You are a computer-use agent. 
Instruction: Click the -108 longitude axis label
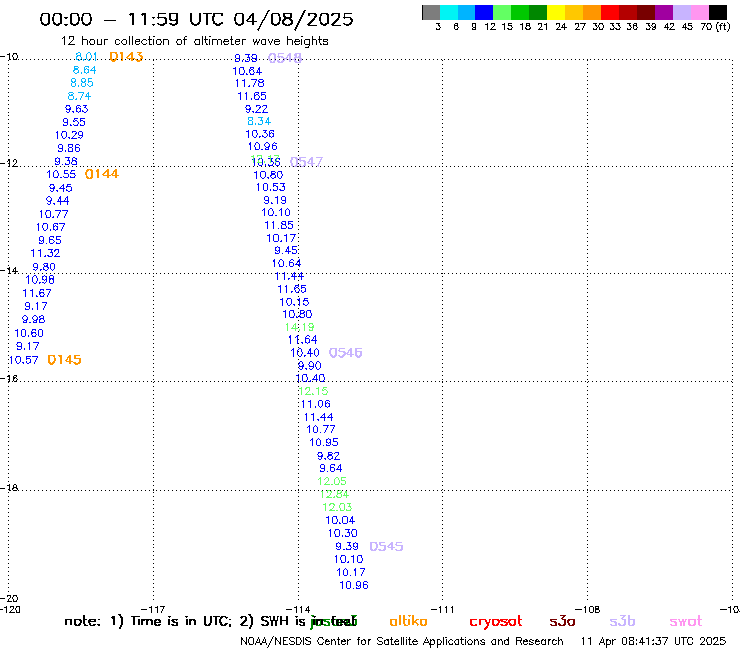(x=588, y=609)
